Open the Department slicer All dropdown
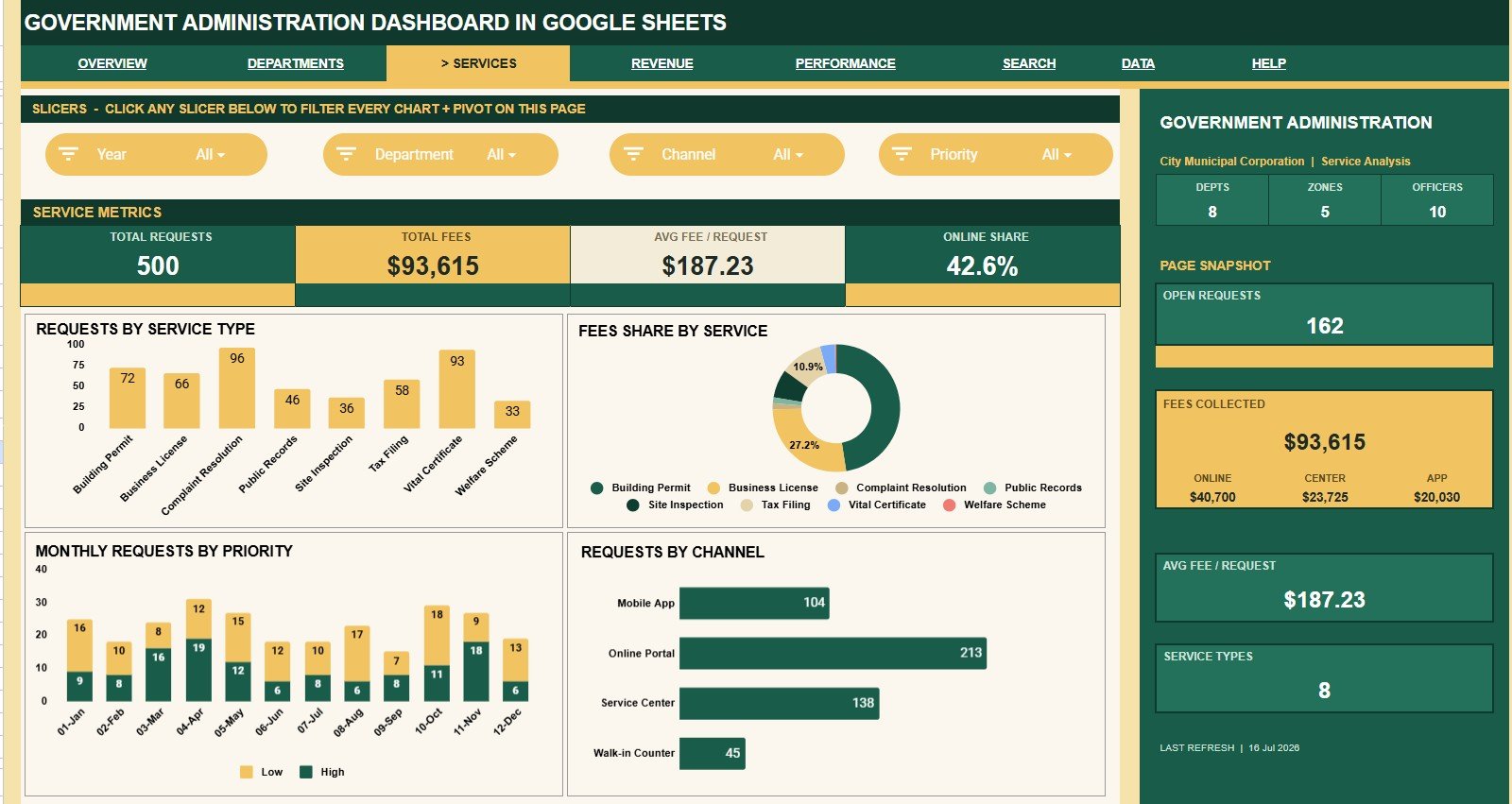 click(501, 154)
